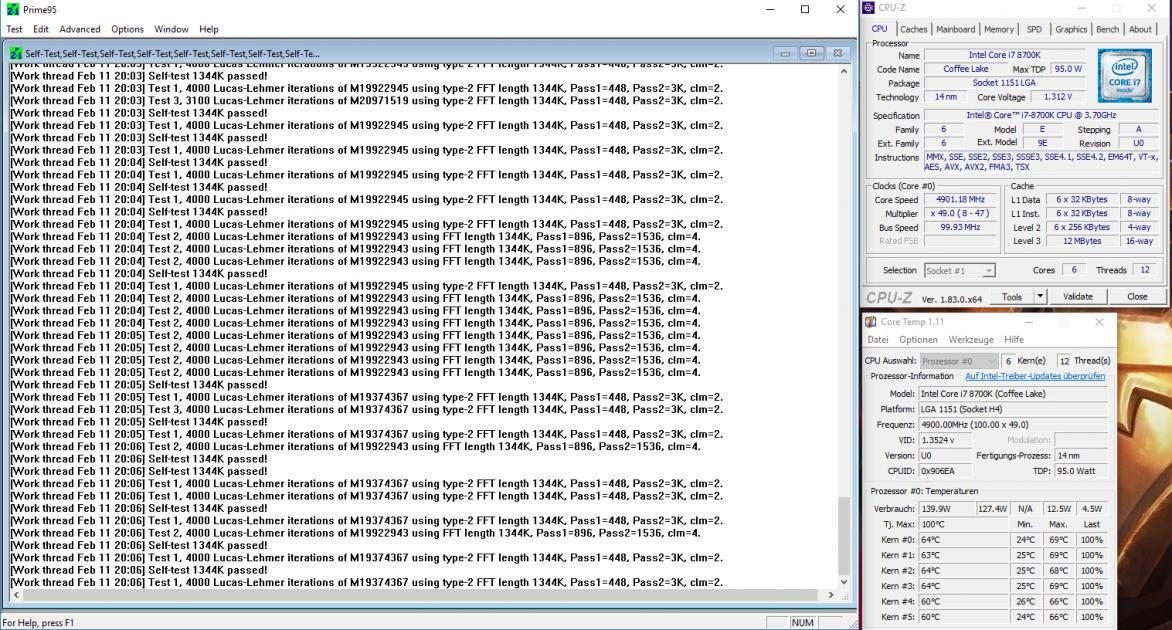The height and width of the screenshot is (630, 1172).
Task: Click the Name field Intel Core i7 8700K in CPU-Z
Action: [x=1005, y=55]
